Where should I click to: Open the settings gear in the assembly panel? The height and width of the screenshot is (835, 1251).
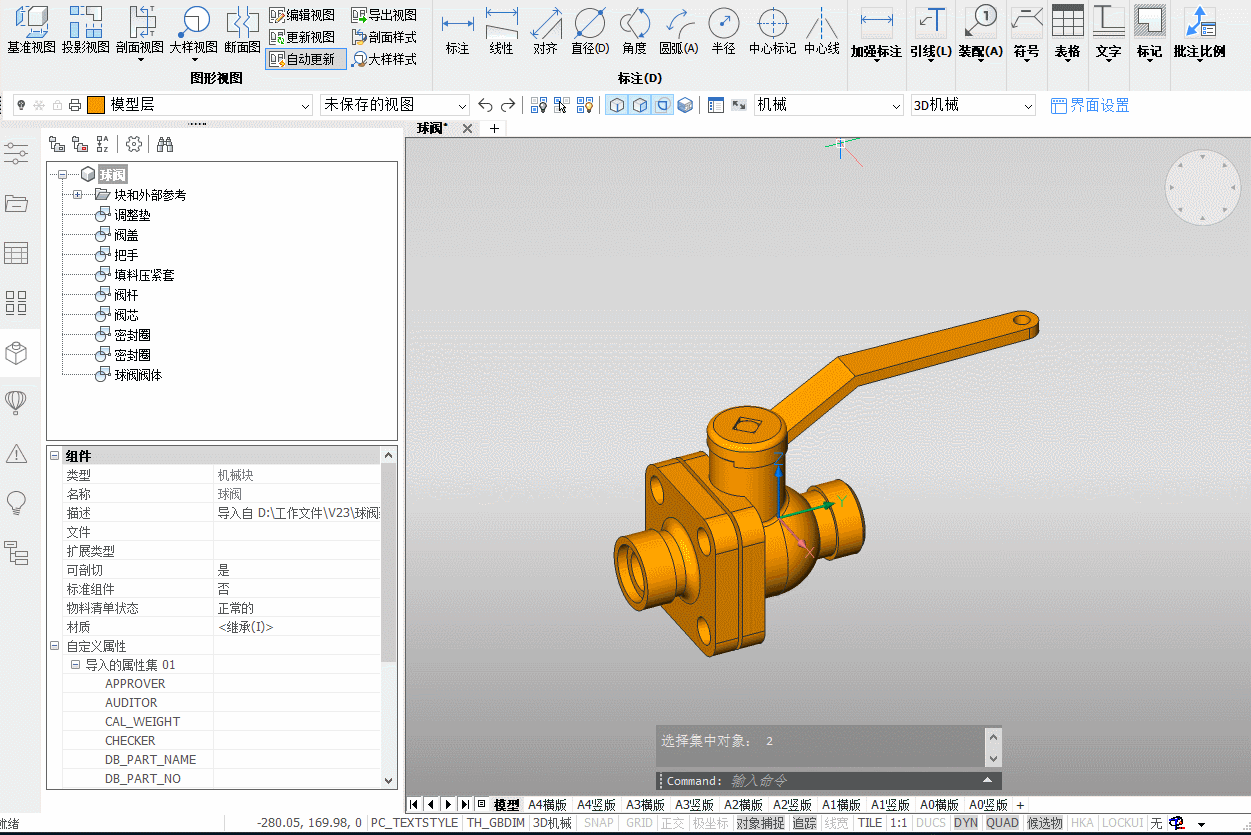[134, 145]
